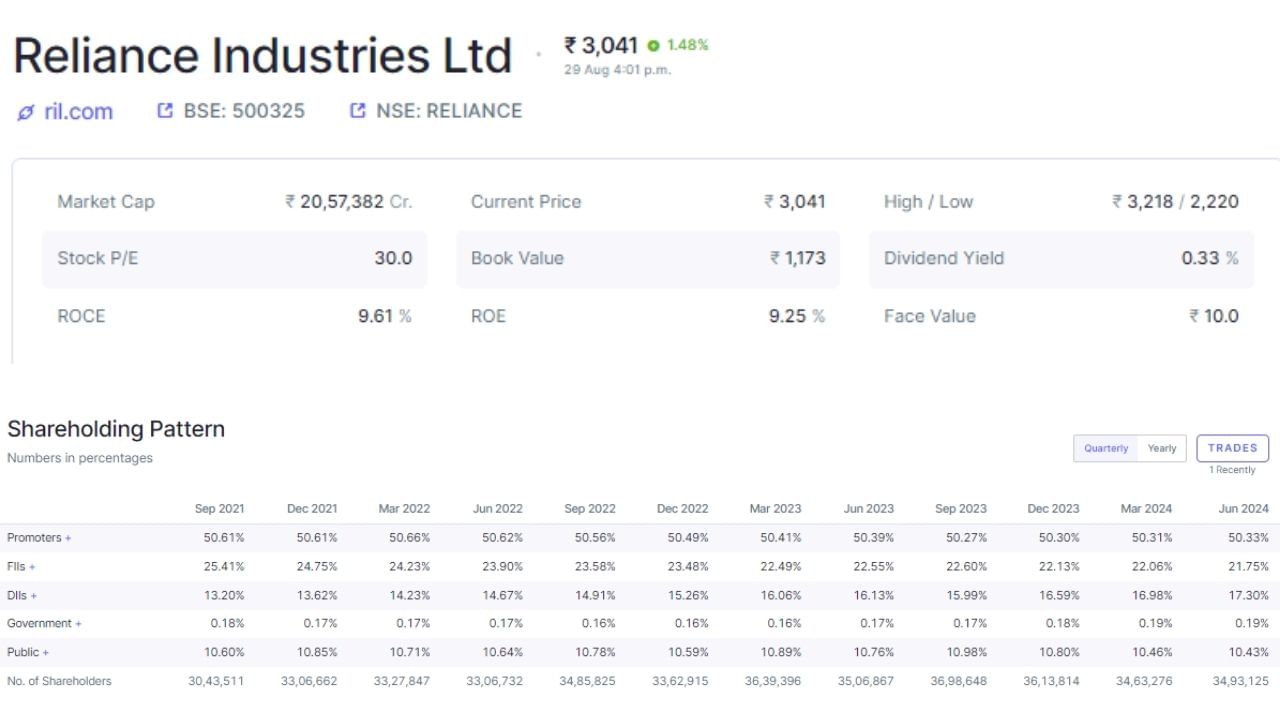Viewport: 1280px width, 720px height.
Task: Switch to Yearly shareholding view
Action: pyautogui.click(x=1162, y=448)
